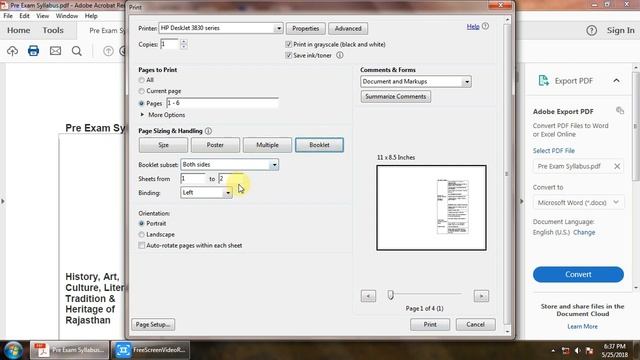Open the View menu

pyautogui.click(x=42, y=16)
